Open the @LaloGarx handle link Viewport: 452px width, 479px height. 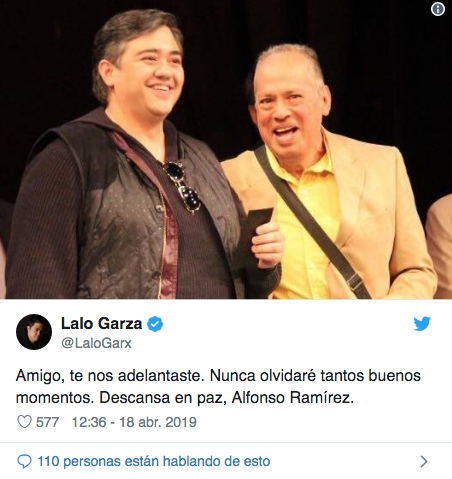[97, 343]
